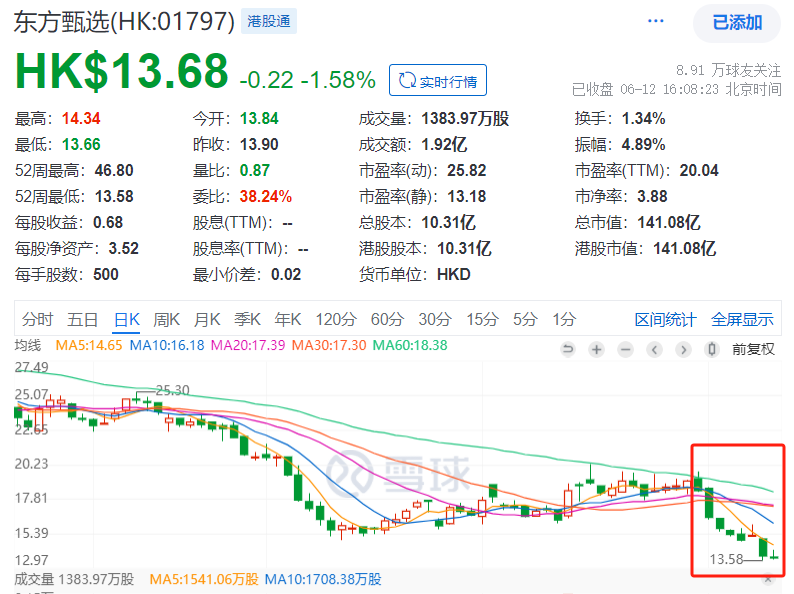Switch to 1分 interval tab
This screenshot has height=594, width=794.
(x=564, y=320)
